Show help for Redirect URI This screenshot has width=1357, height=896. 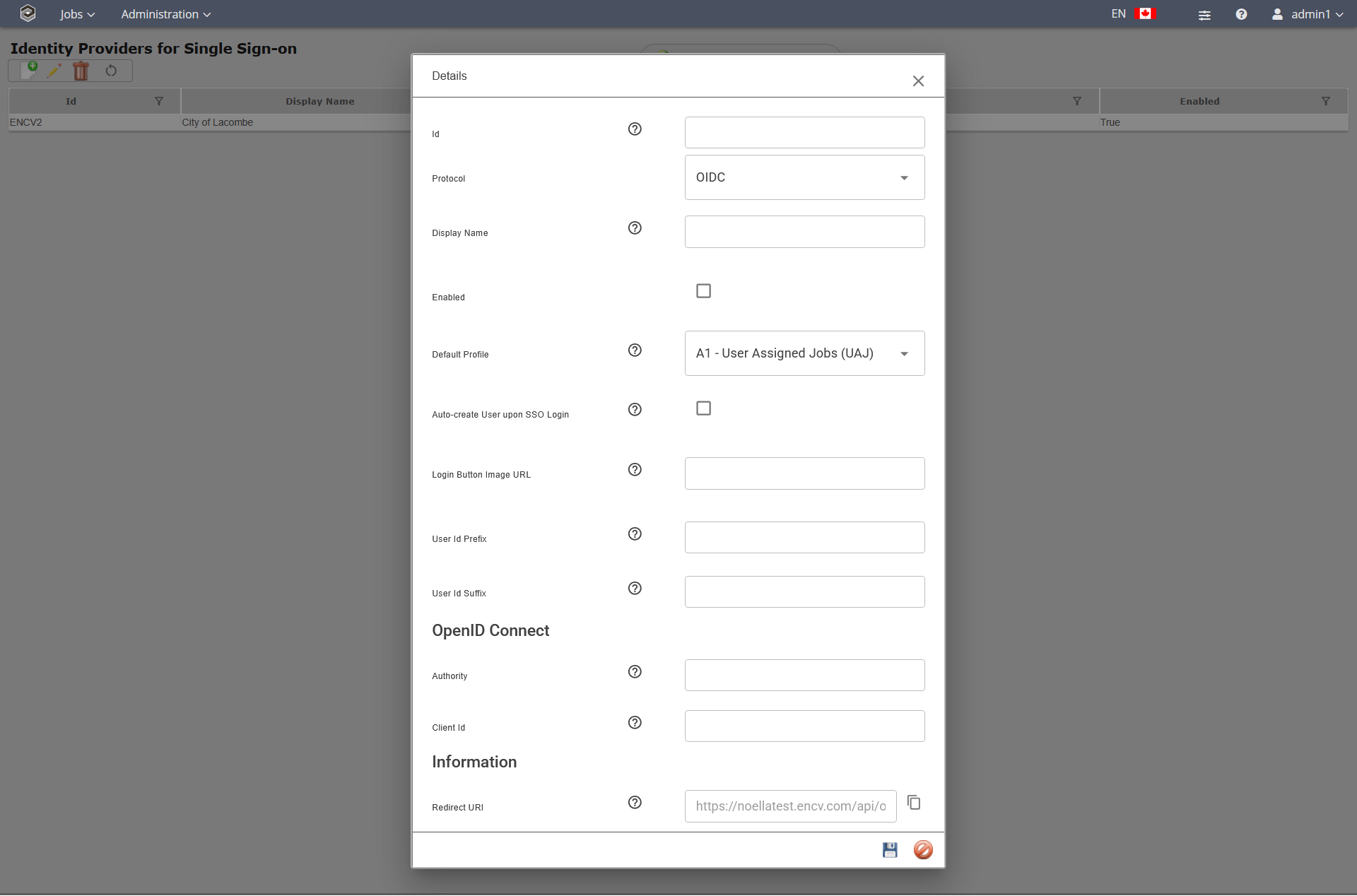click(635, 802)
